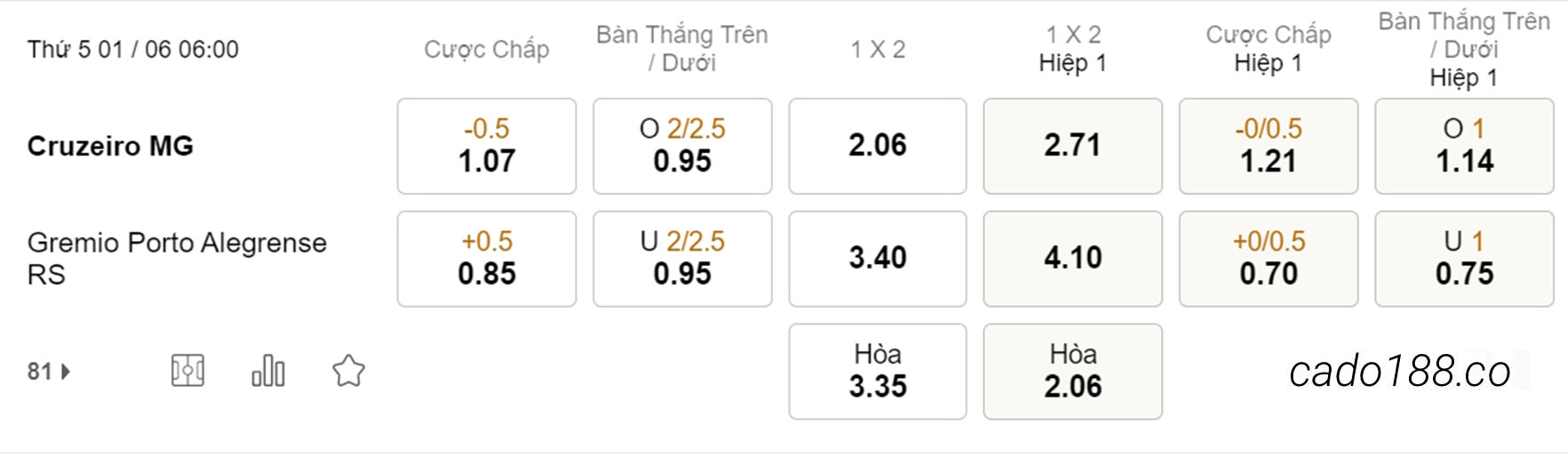Open the match field live-view icon

188,371
